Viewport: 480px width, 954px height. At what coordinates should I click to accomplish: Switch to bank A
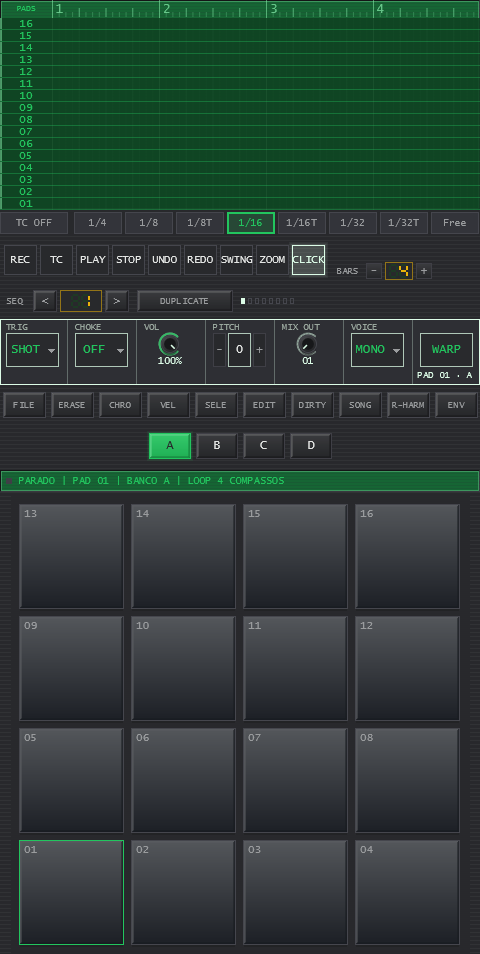click(170, 445)
